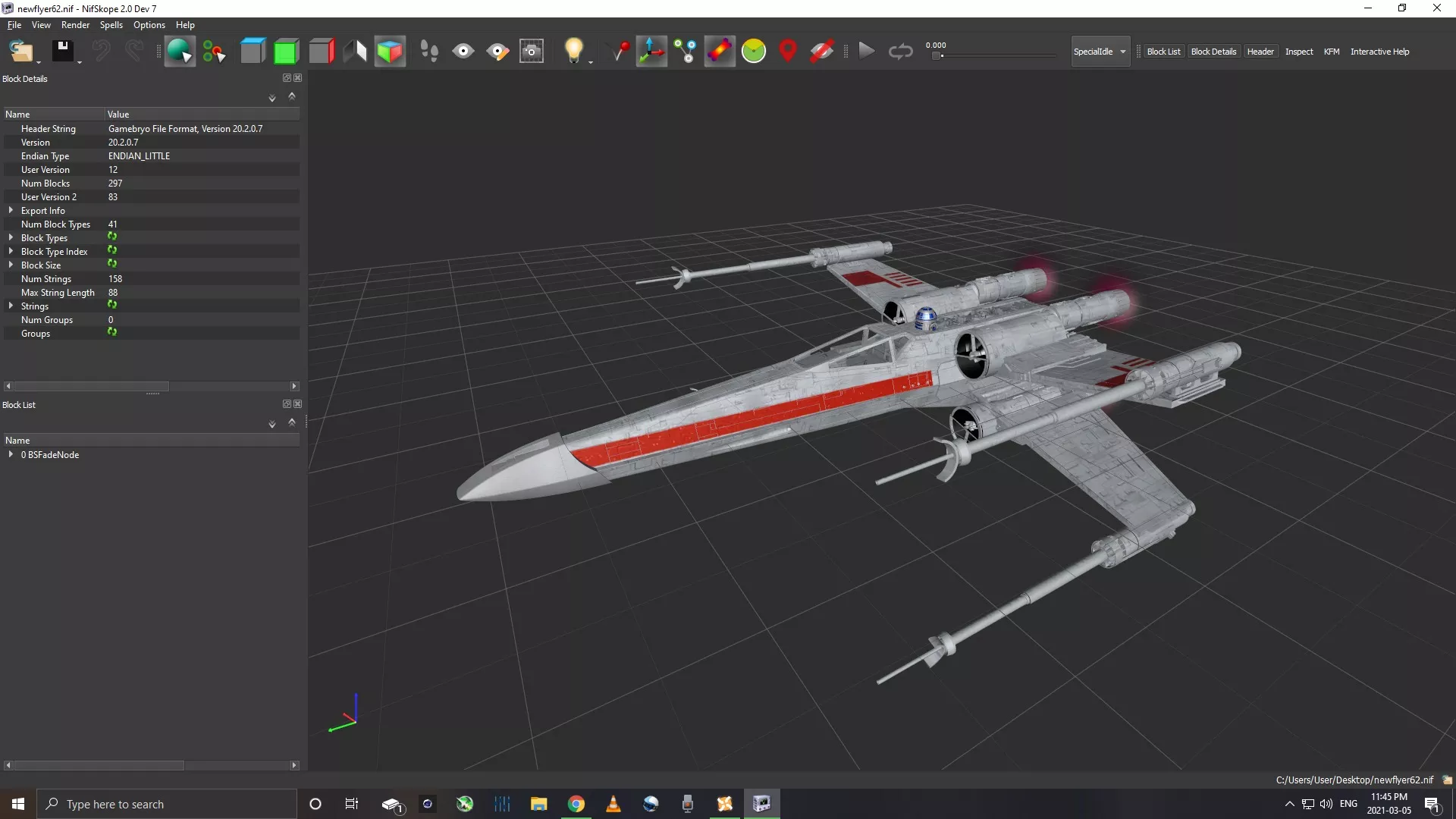This screenshot has width=1456, height=819.
Task: Switch to top view blue-topped cube
Action: 253,52
